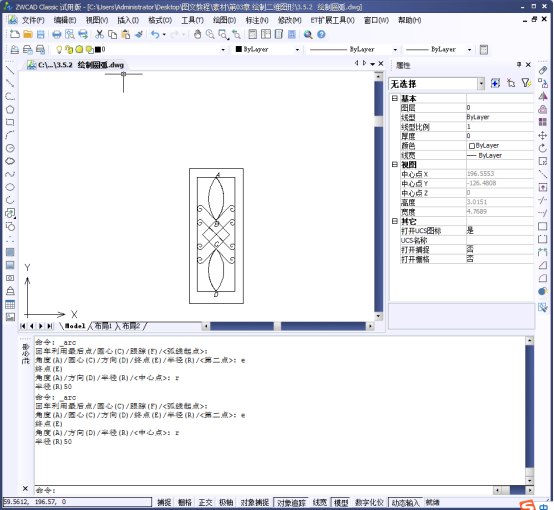
Task: Toggle 线宽 lineweight display in status bar
Action: click(x=320, y=502)
